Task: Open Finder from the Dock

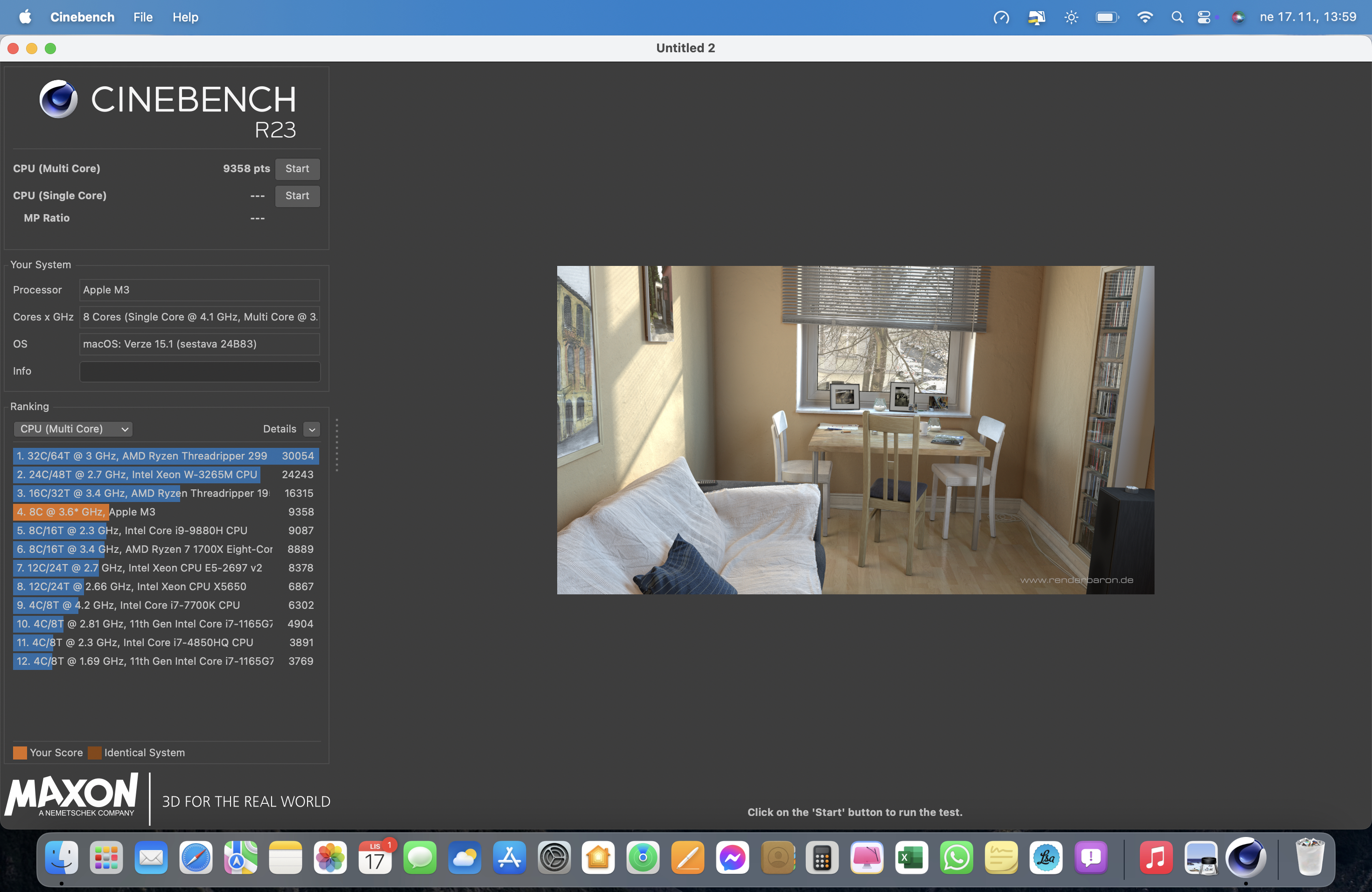Action: [62, 858]
